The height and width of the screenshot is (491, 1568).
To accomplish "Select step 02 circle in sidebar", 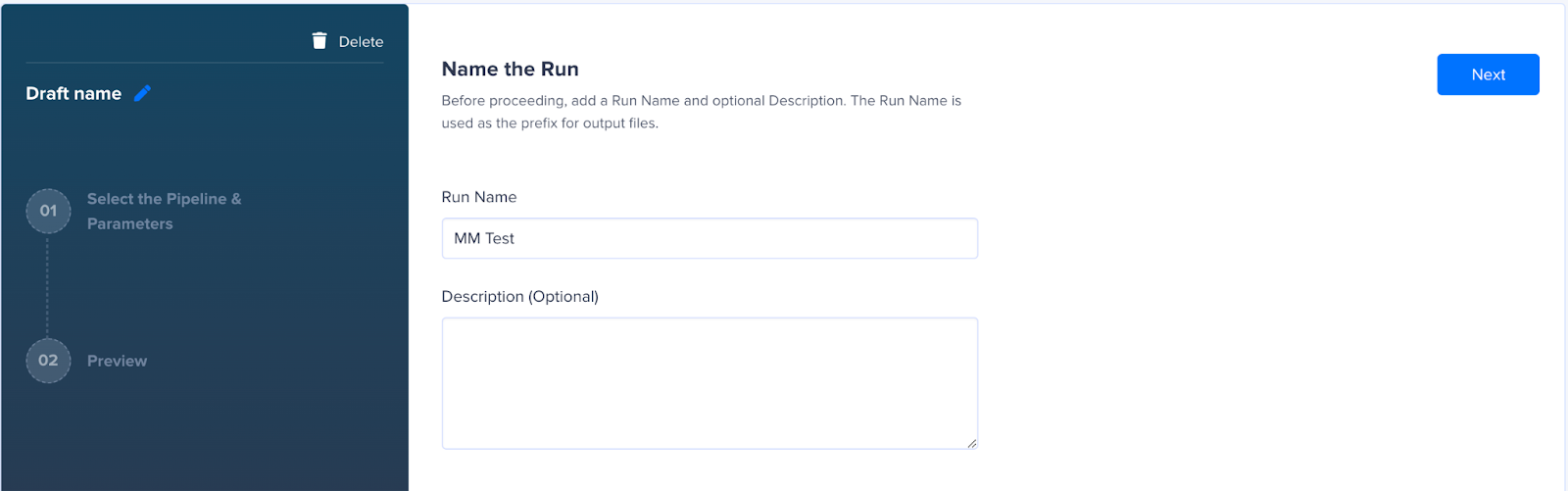I will pyautogui.click(x=48, y=361).
